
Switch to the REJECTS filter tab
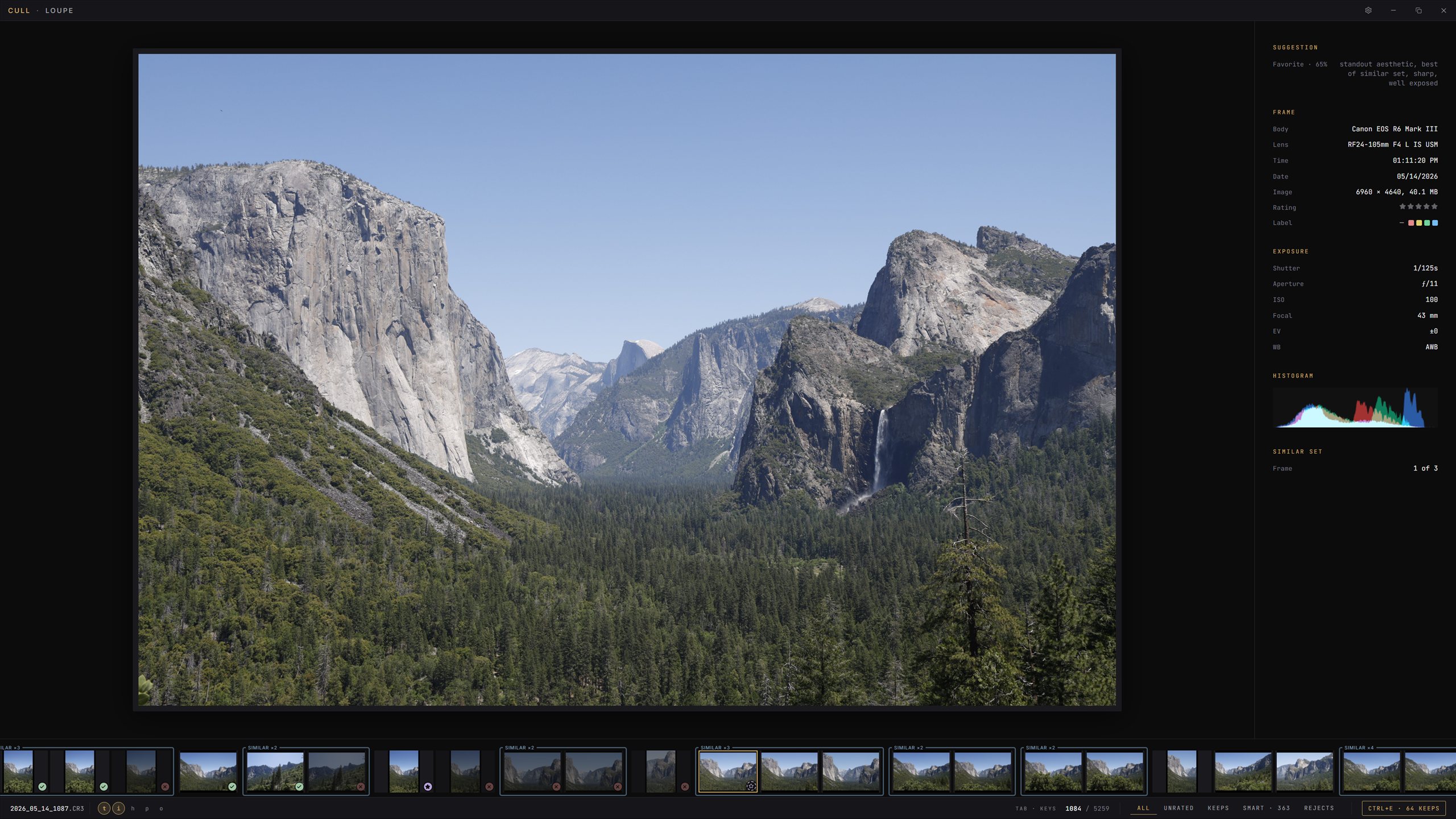click(x=1319, y=808)
